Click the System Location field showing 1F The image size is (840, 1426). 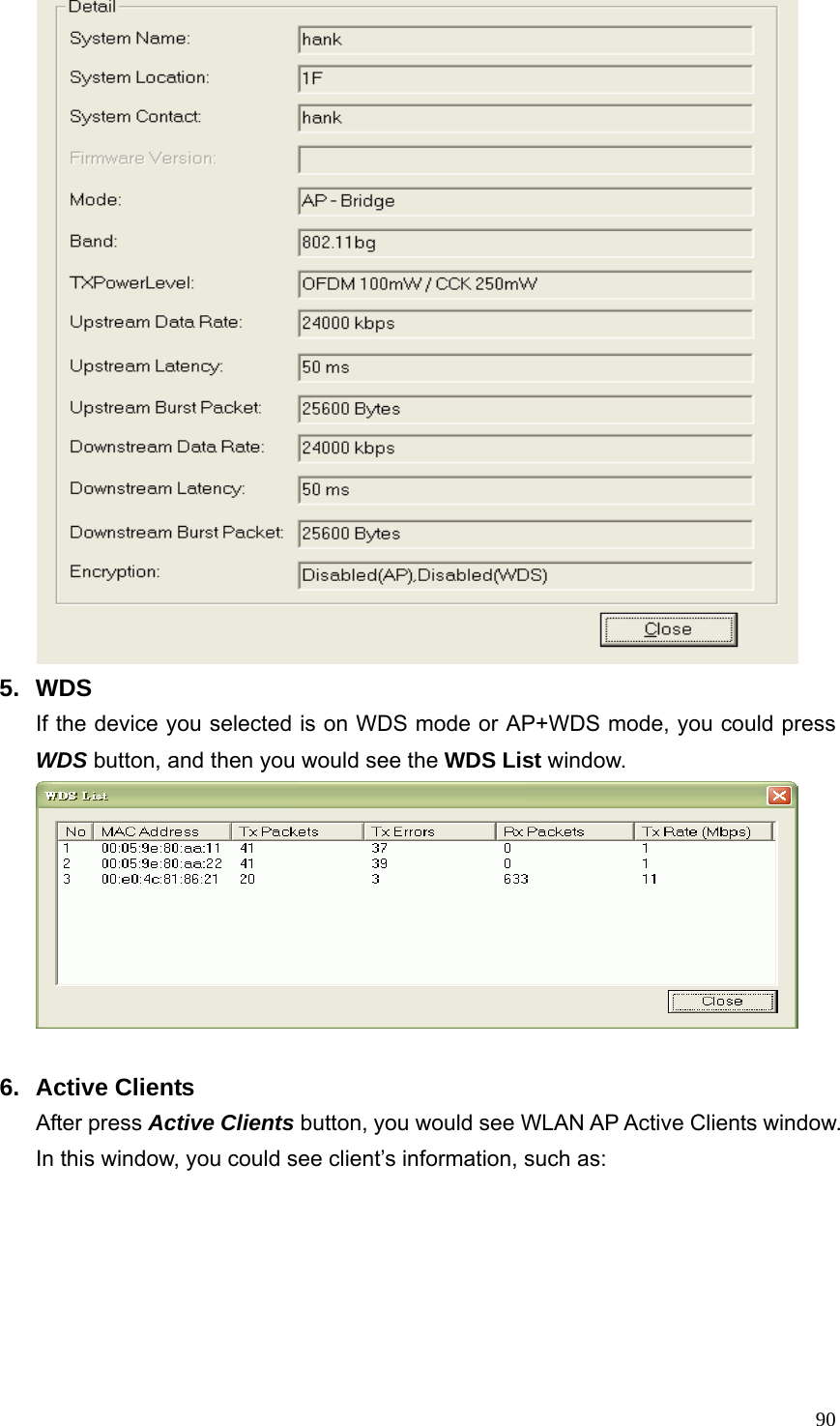[526, 79]
